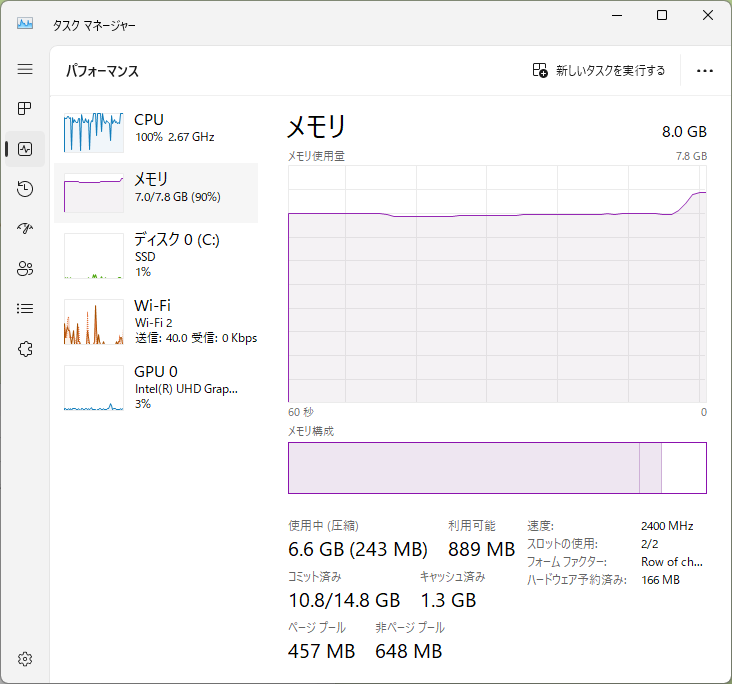This screenshot has height=684, width=732.
Task: Run new task button
Action: 599,70
